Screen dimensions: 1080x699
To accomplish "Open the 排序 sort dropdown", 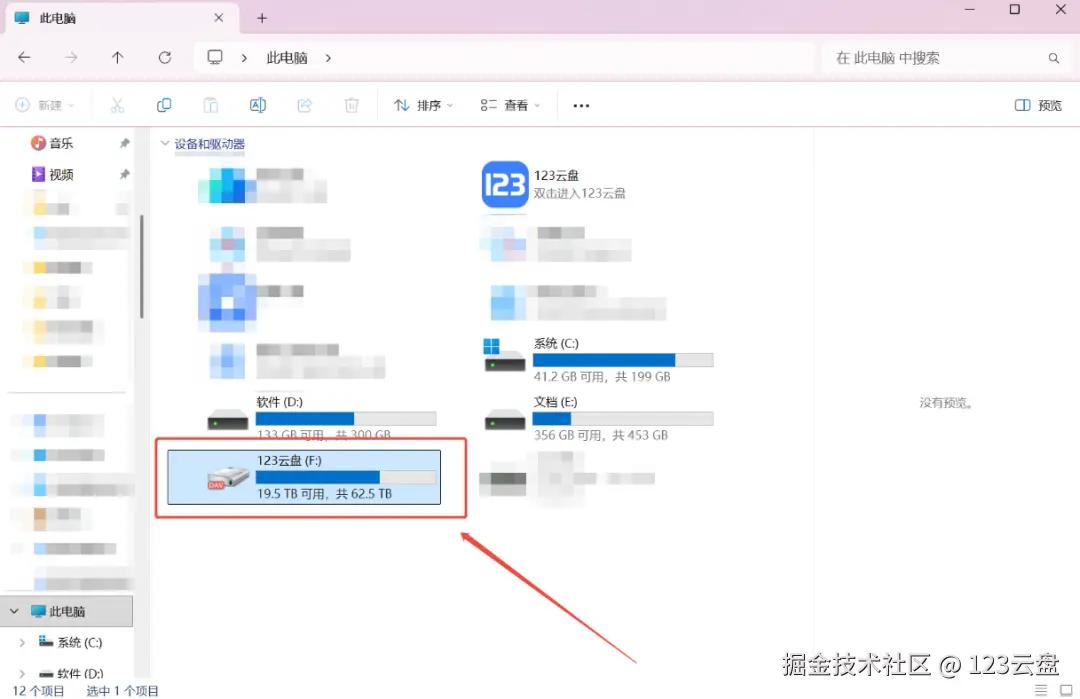I will click(x=423, y=105).
